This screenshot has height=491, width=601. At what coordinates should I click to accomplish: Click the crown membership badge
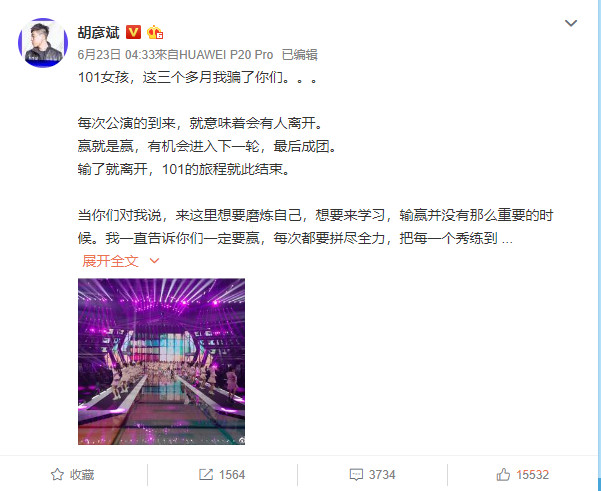155,32
